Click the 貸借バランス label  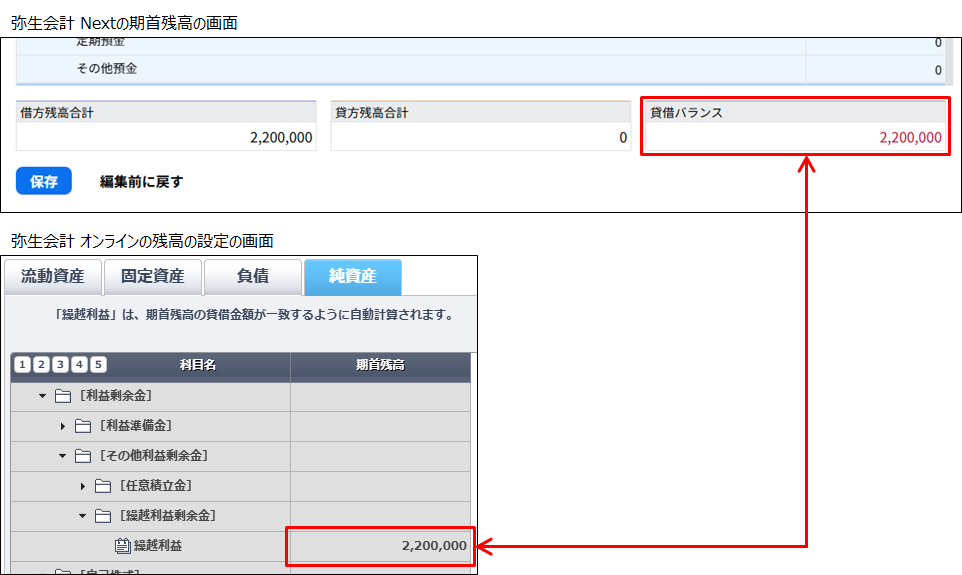(687, 113)
